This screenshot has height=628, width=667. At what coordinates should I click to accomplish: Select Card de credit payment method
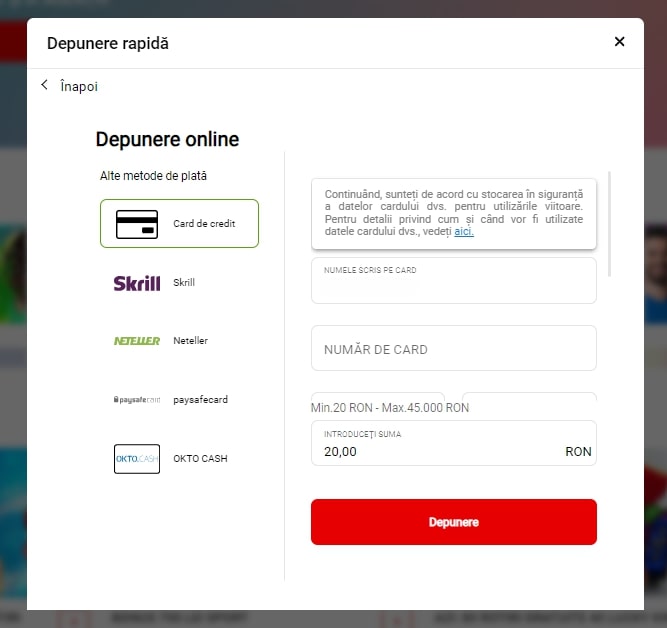coord(179,223)
